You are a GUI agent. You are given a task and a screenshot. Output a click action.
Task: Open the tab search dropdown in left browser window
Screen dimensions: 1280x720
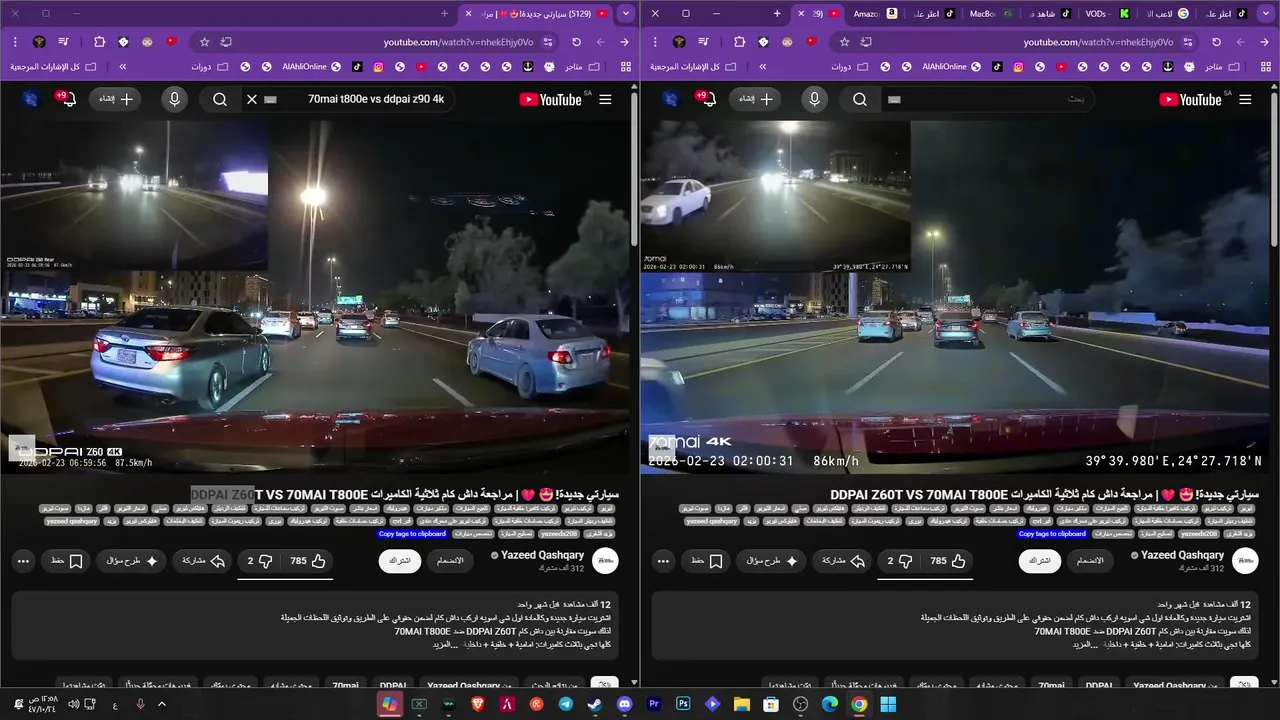625,14
